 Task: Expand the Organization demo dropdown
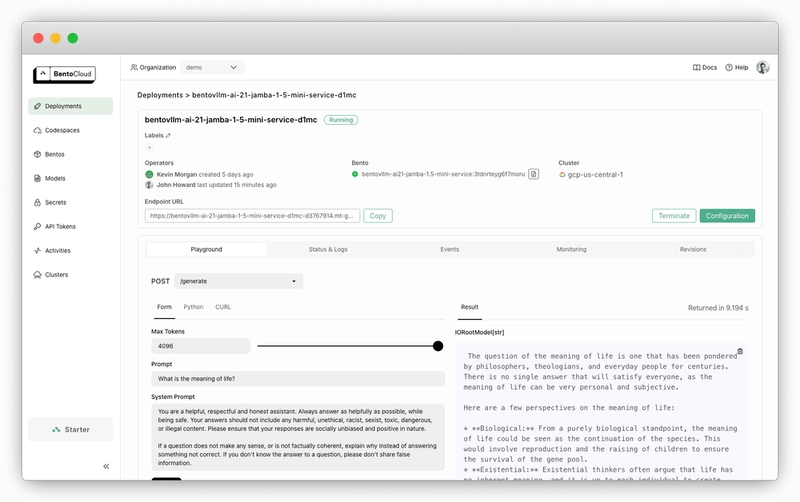[212, 67]
